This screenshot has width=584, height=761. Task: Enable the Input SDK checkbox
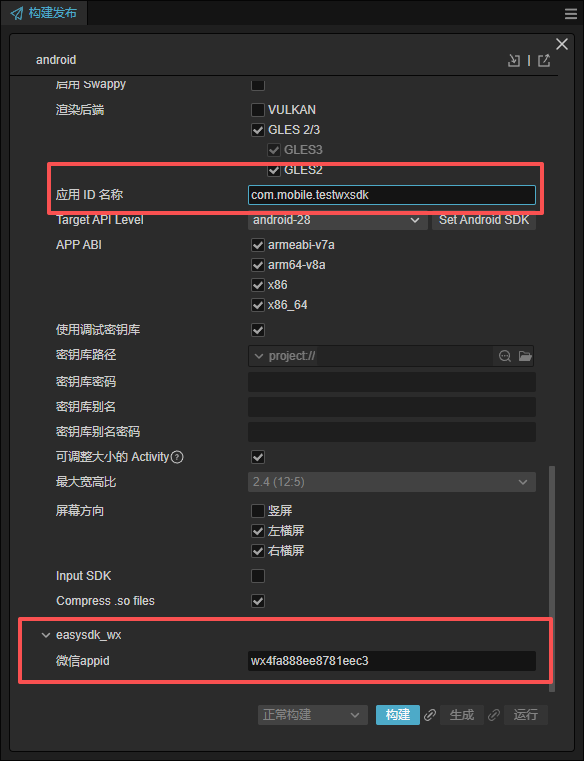258,576
